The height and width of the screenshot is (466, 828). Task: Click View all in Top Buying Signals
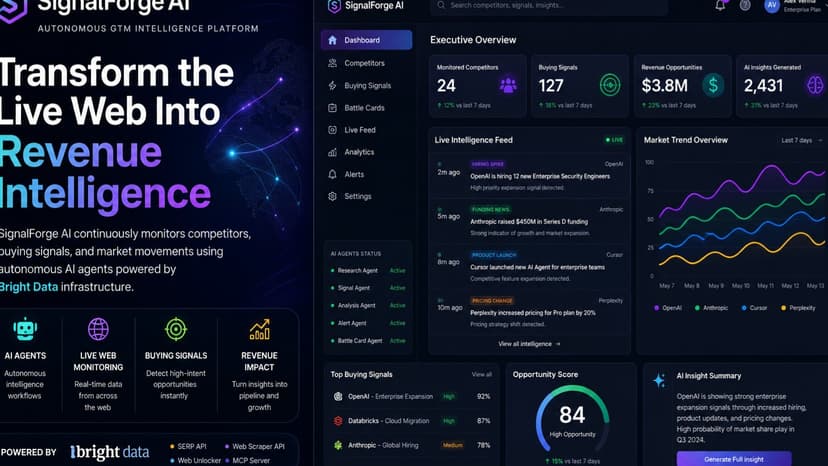coord(482,374)
